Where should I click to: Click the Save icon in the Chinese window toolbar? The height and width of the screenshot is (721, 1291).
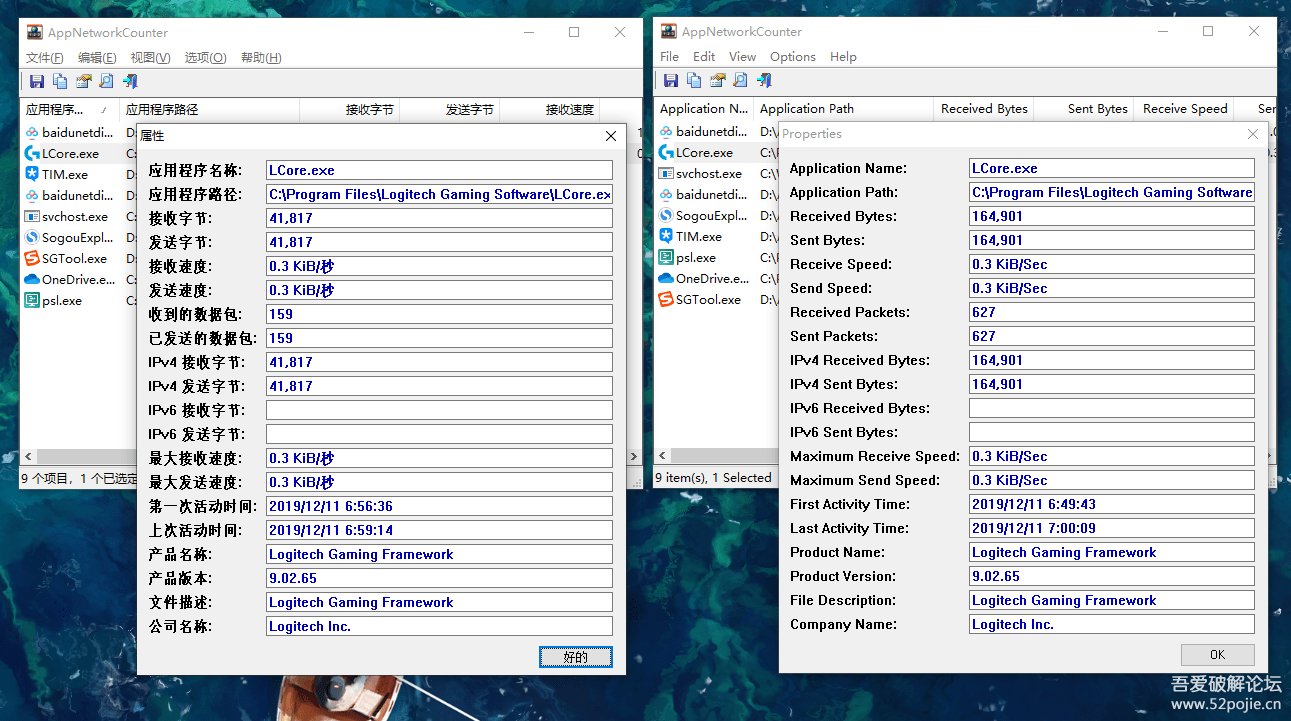coord(37,82)
